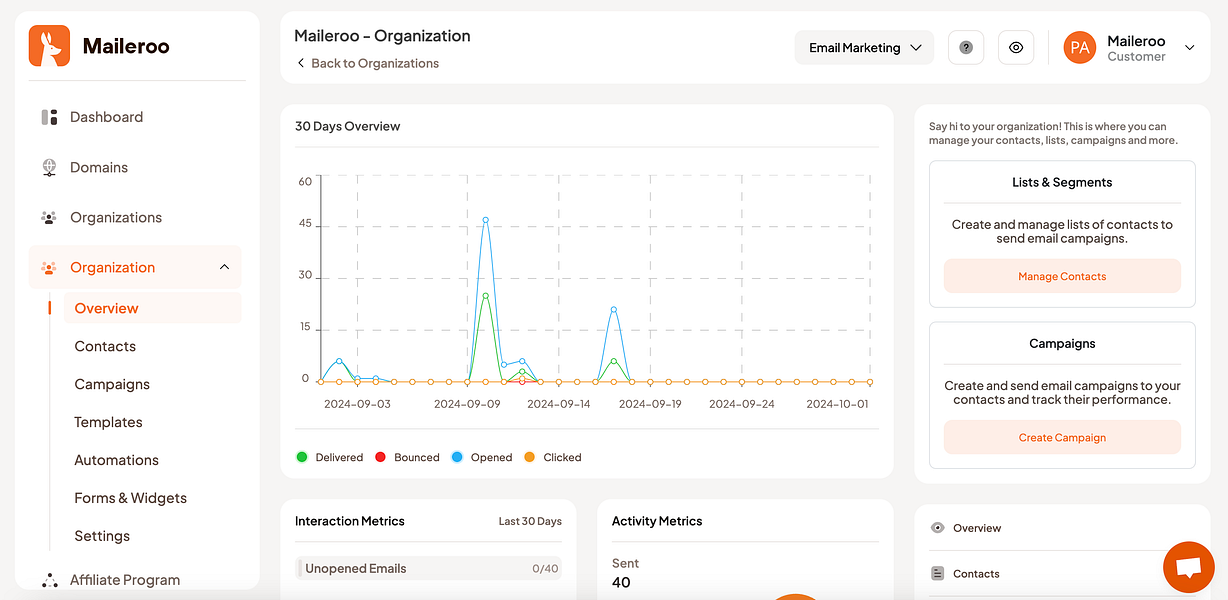Click the Domains globe icon
The image size is (1228, 600).
(49, 168)
